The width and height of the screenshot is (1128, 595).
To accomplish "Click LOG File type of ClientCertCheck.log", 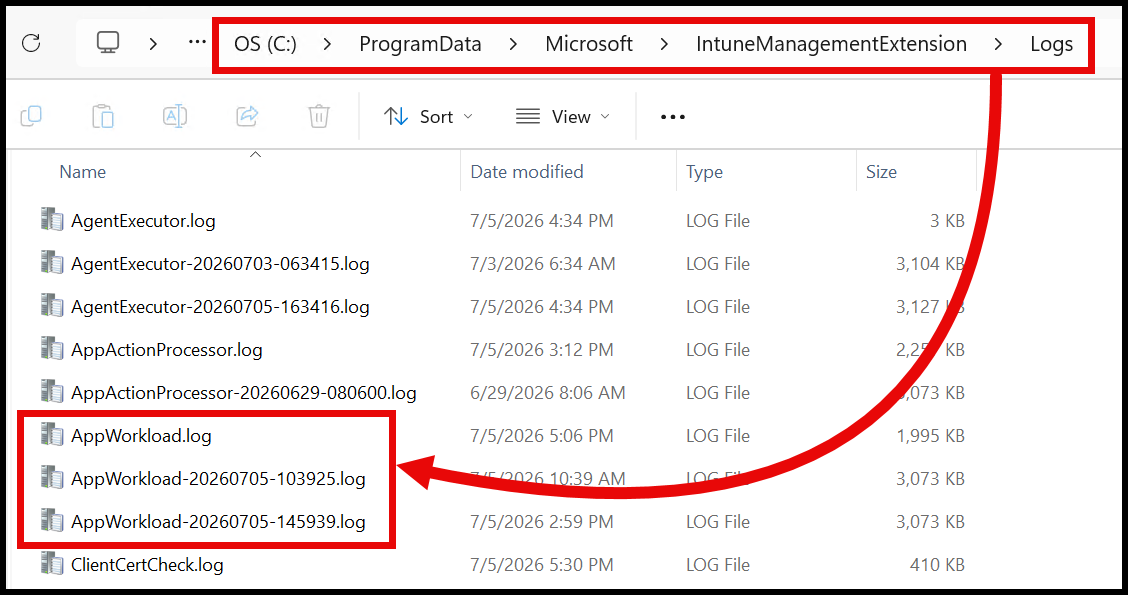I will 718,566.
